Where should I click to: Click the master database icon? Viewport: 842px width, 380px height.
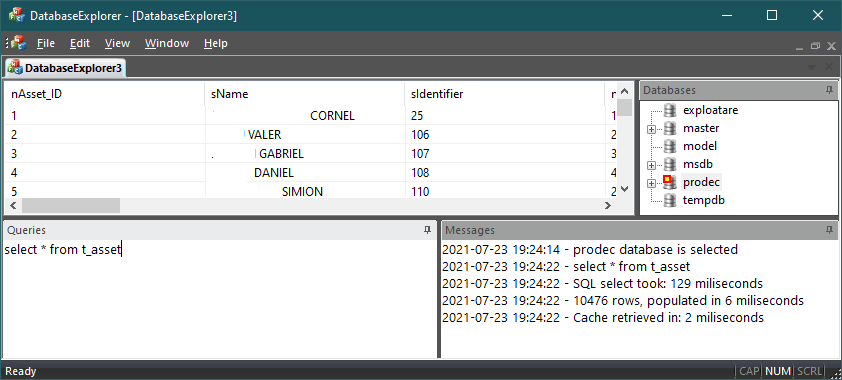tap(669, 128)
